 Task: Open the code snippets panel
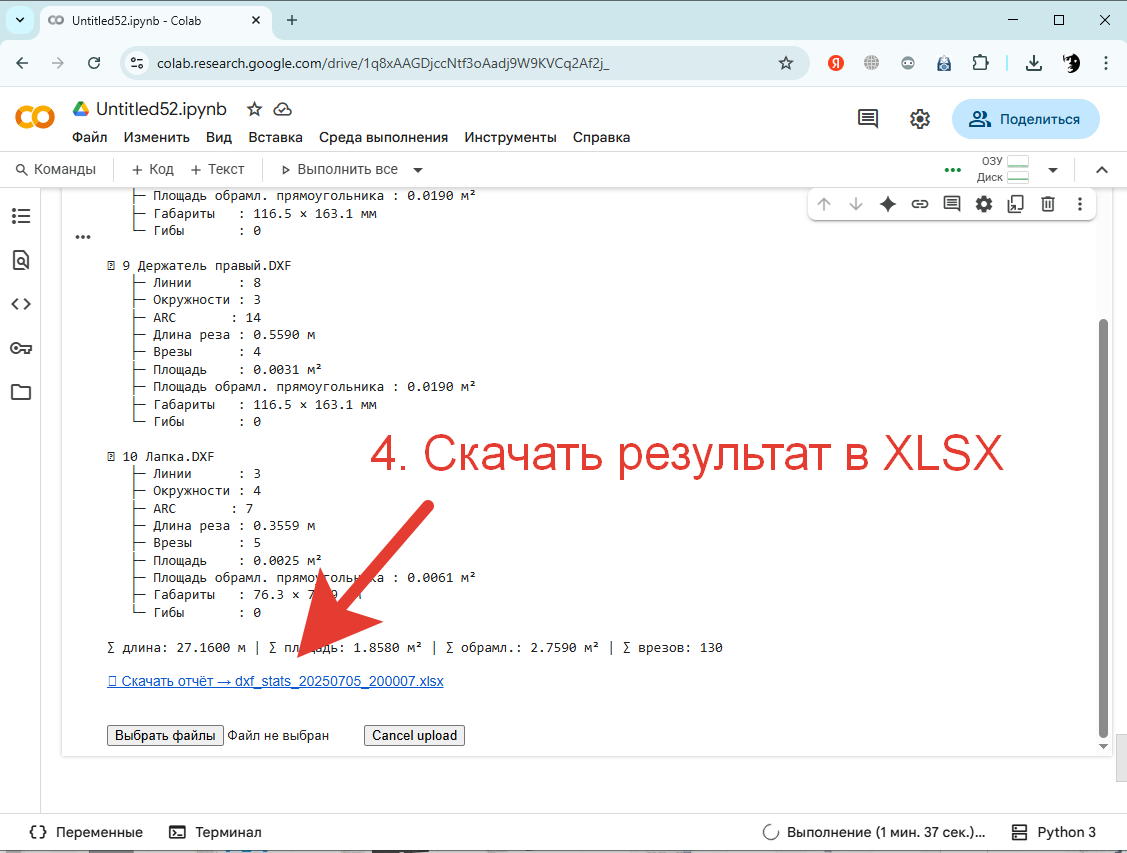21,303
